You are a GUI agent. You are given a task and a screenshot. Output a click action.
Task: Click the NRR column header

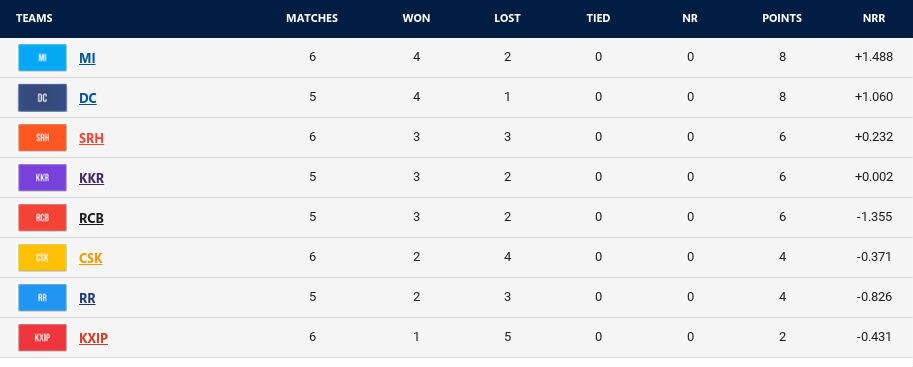point(874,18)
